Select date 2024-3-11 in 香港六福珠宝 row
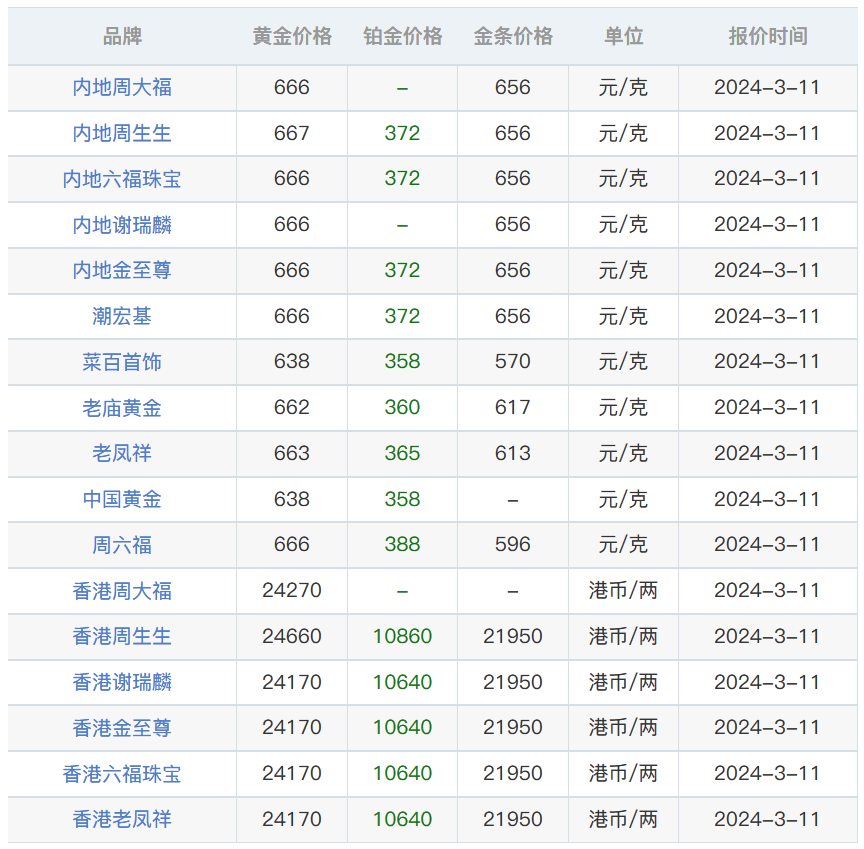The height and width of the screenshot is (849, 864). click(x=767, y=774)
